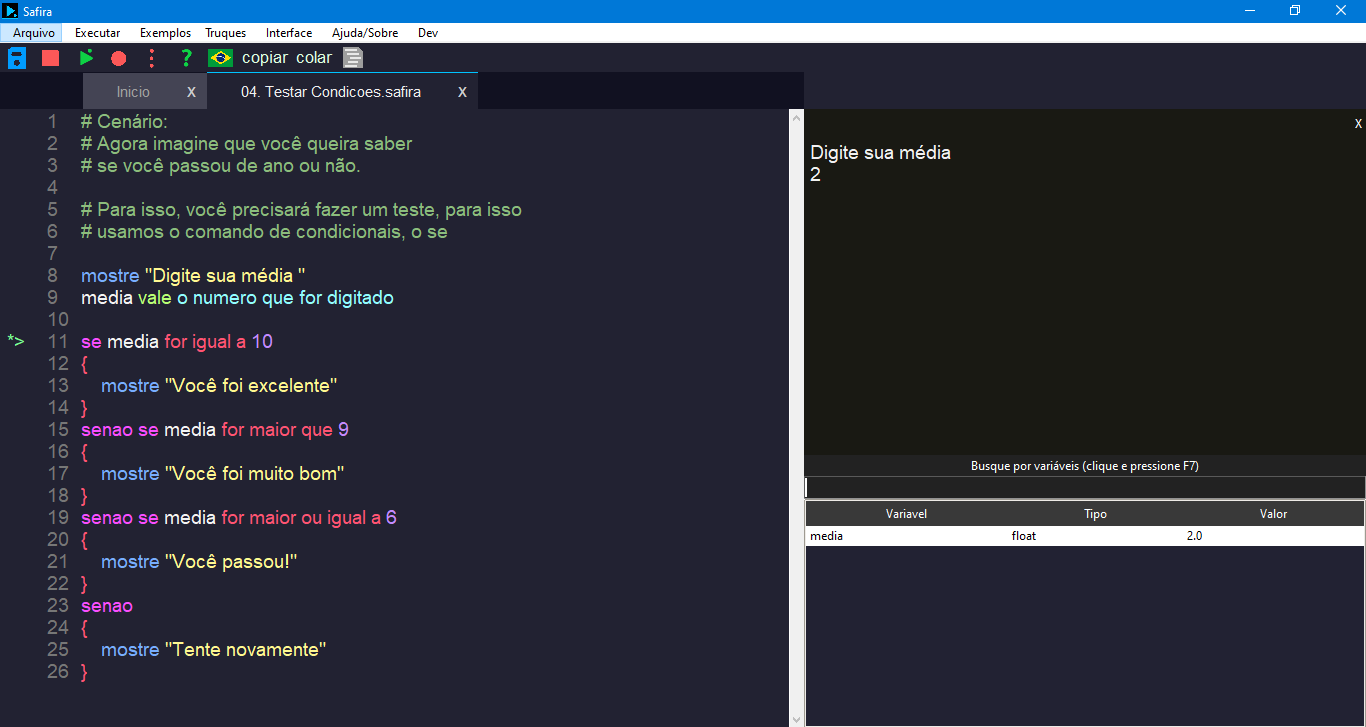
Task: Open the Interface menu
Action: click(289, 33)
